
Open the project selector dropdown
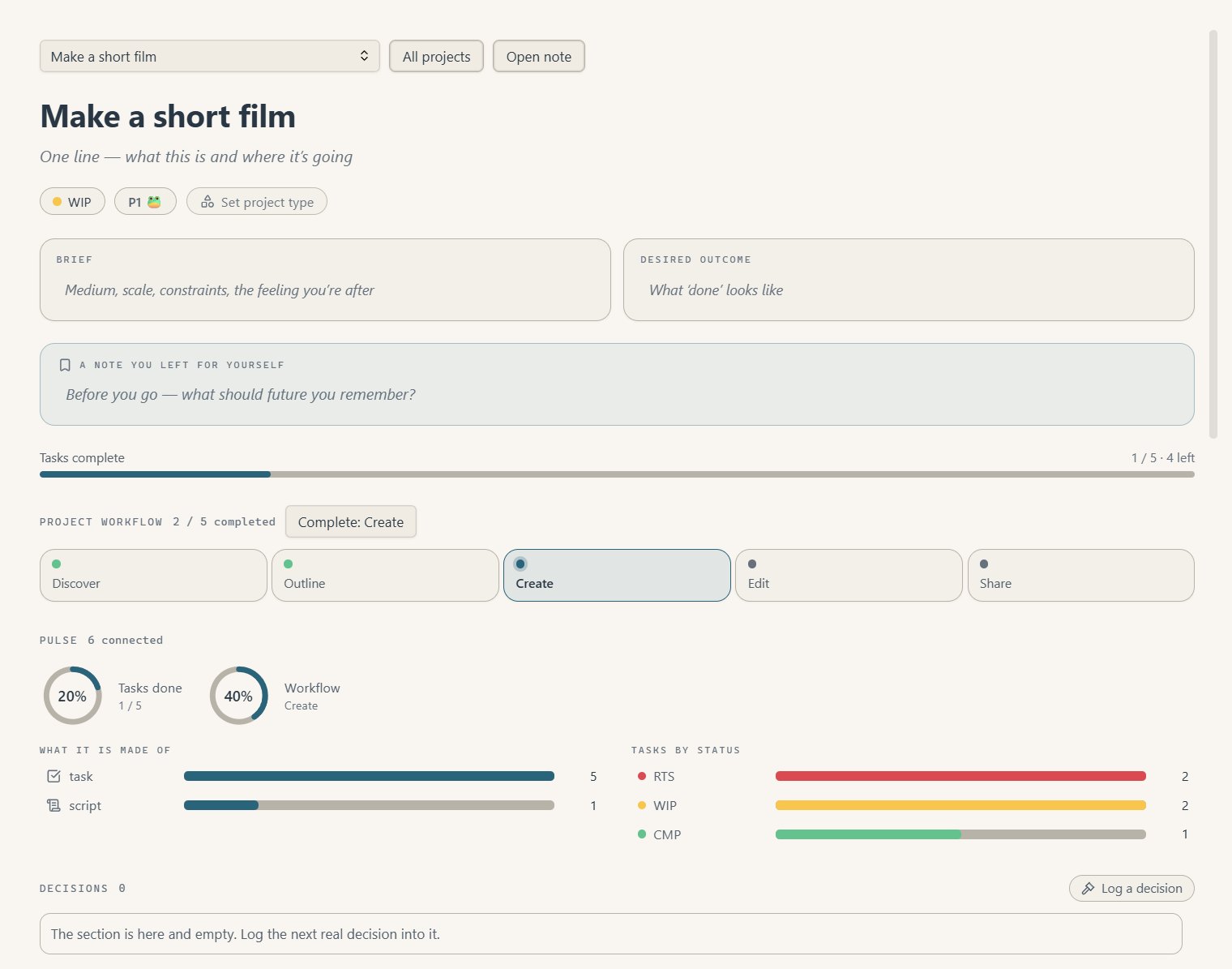click(209, 57)
